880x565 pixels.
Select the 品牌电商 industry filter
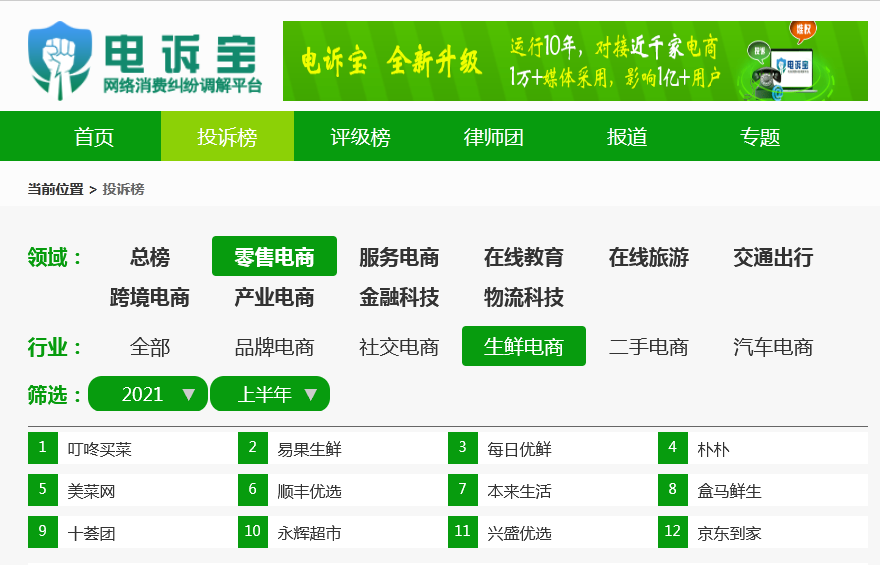point(274,347)
